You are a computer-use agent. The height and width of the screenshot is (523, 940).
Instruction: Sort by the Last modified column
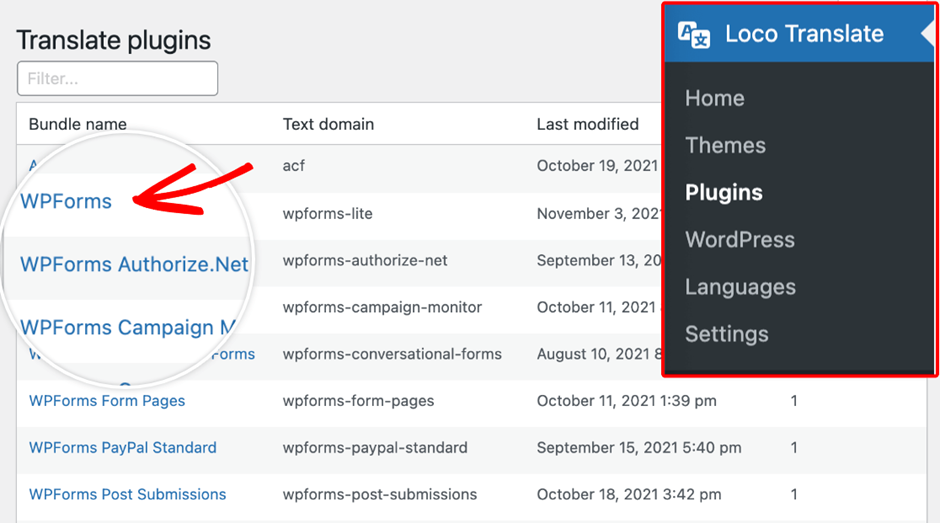tap(587, 124)
